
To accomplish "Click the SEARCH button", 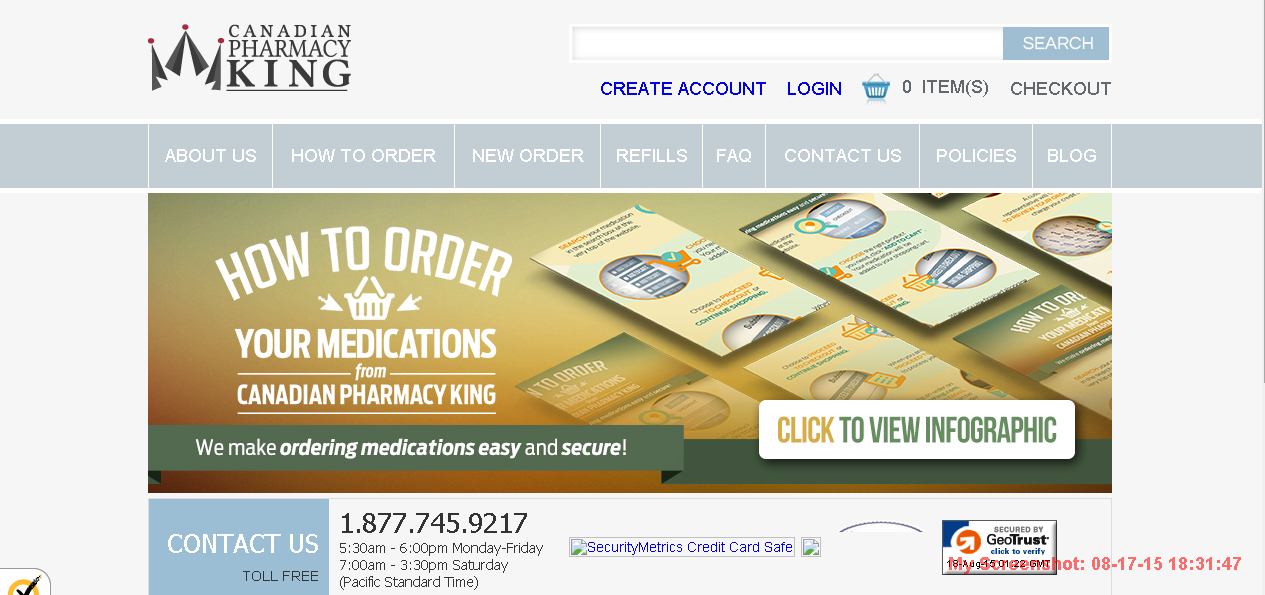I will pyautogui.click(x=1057, y=44).
